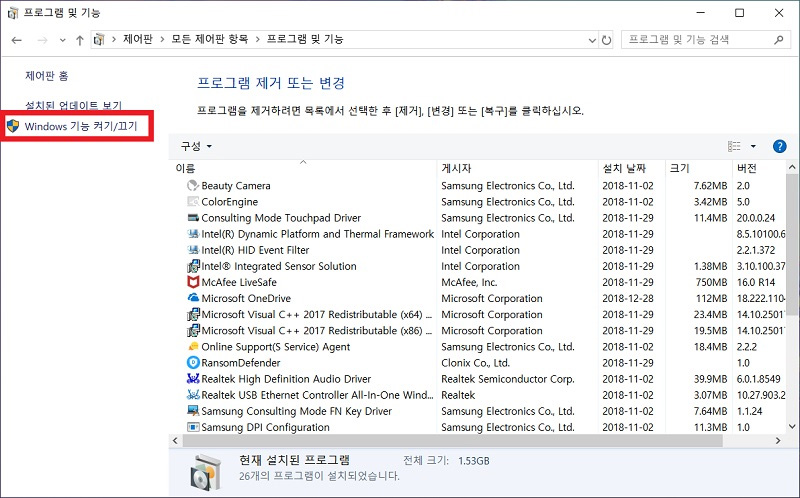Expand the view options dropdown arrow
800x498 pixels.
pos(753,146)
